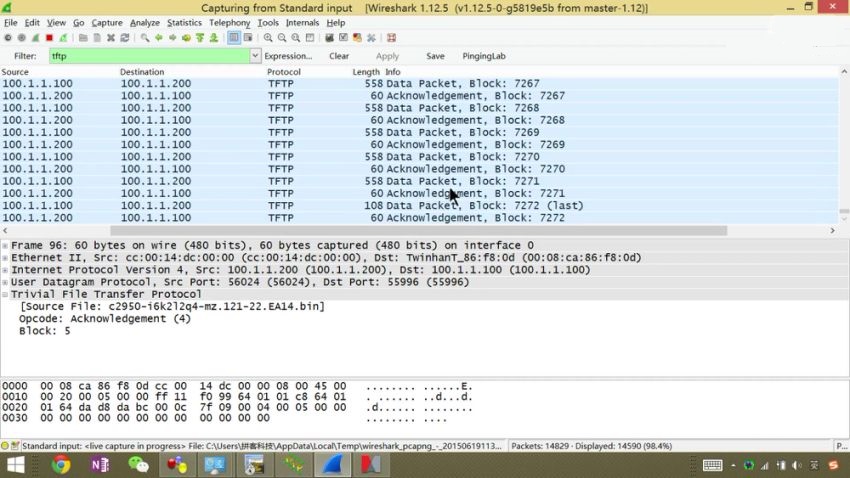
Task: Jump to the first packet
Action: tap(200, 38)
